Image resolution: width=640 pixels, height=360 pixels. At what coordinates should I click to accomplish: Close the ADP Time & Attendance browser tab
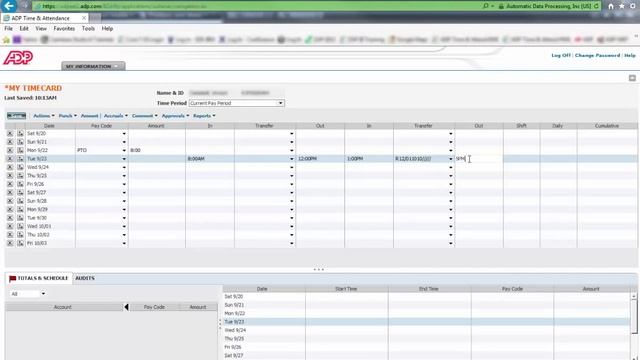(84, 18)
